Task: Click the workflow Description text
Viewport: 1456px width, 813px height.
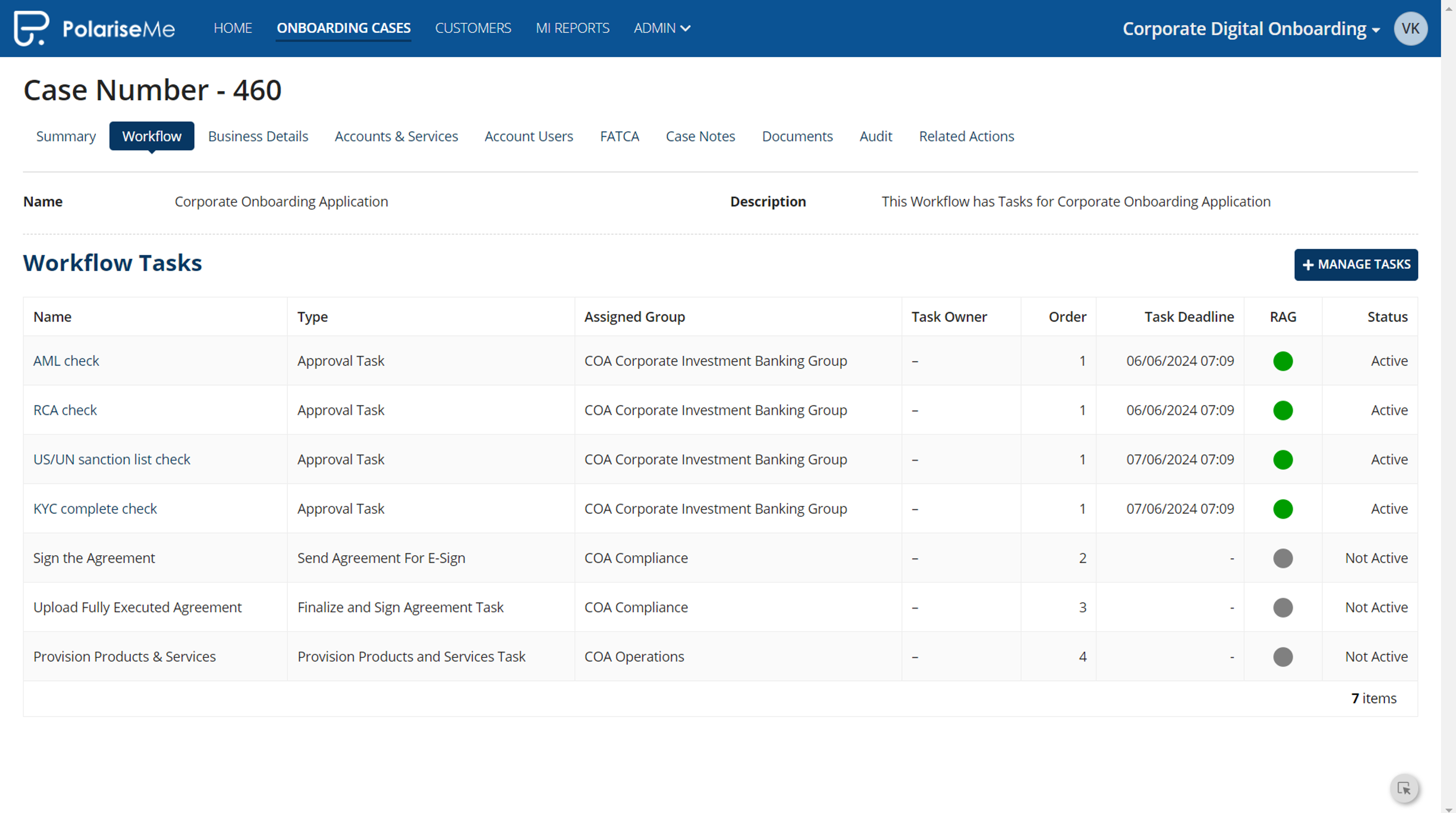Action: coord(1076,201)
